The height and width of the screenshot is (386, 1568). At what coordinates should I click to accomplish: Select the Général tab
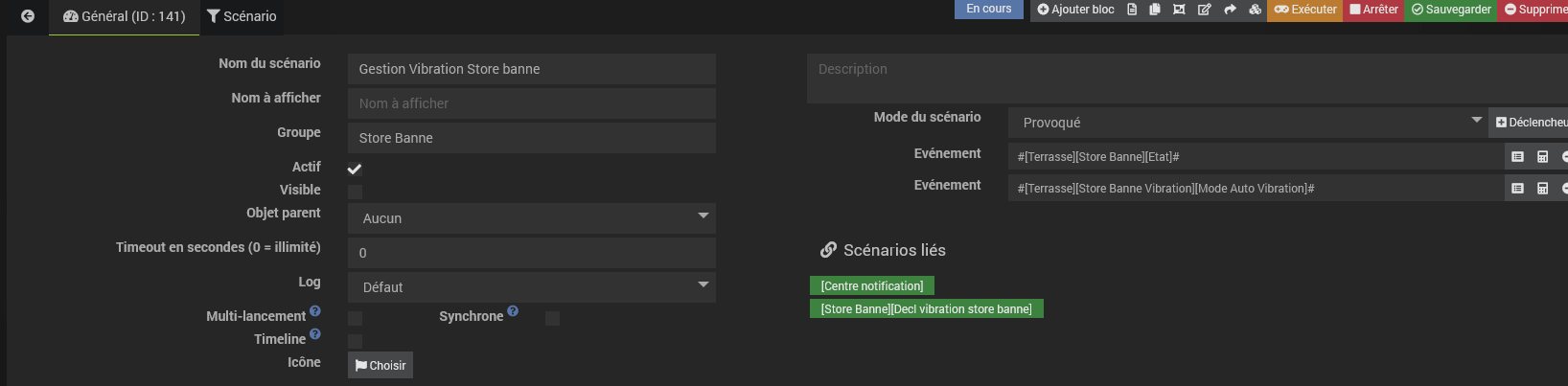(x=125, y=16)
